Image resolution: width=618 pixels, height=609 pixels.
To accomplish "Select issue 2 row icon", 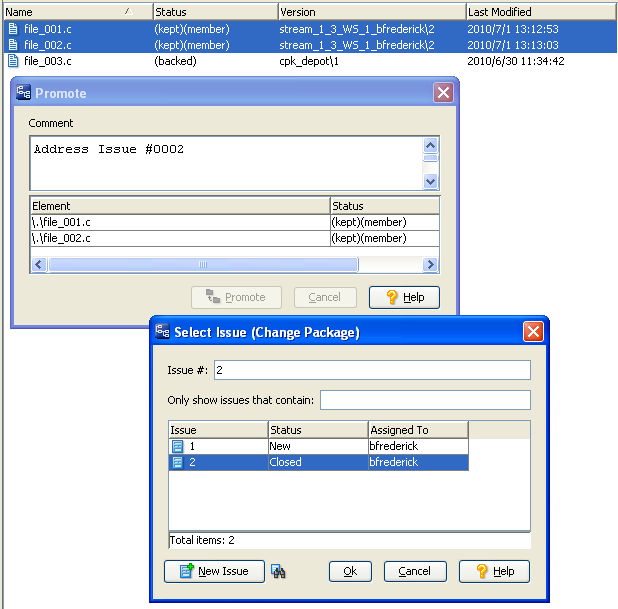I will tap(177, 463).
